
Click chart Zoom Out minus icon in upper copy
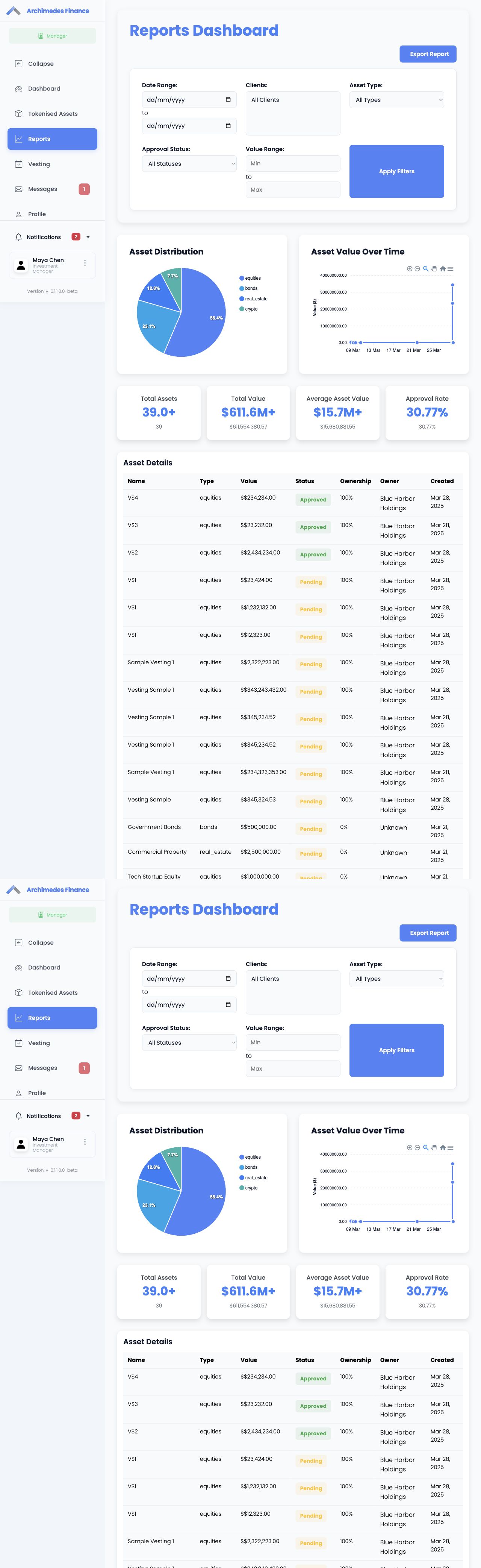417,268
